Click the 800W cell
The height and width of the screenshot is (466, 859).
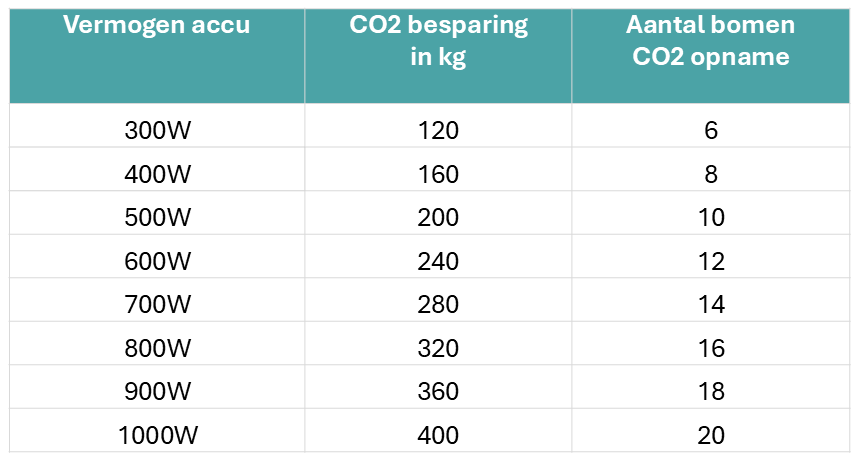[158, 348]
